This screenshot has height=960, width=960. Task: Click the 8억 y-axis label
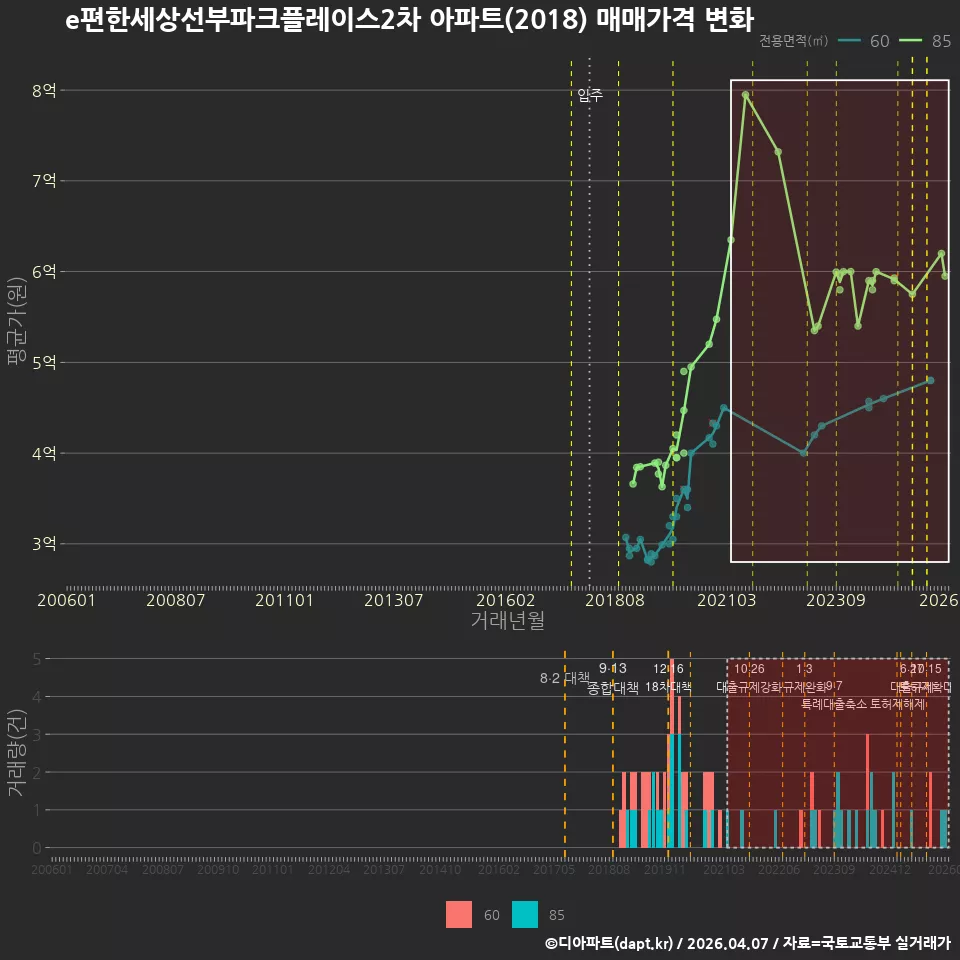(x=44, y=91)
